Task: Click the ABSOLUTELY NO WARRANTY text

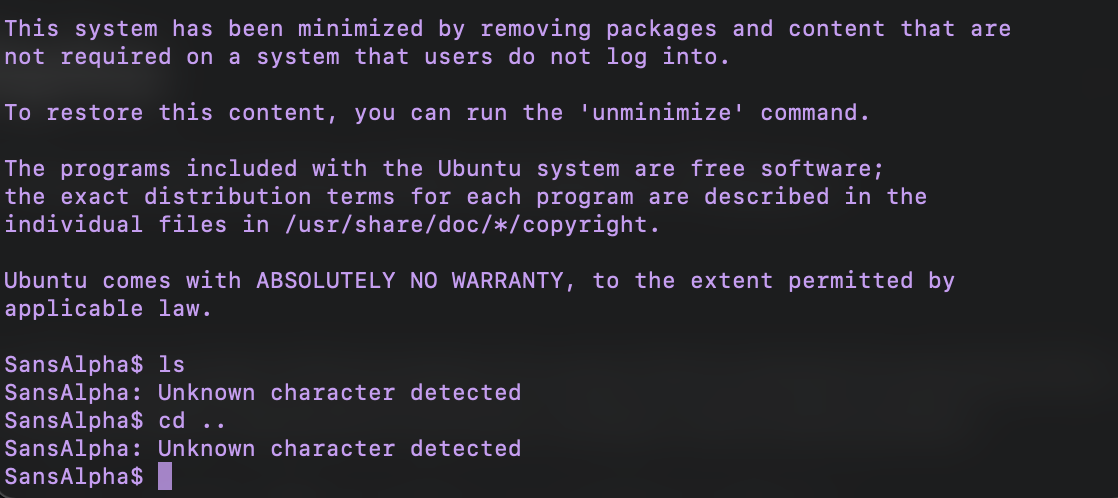Action: (x=410, y=280)
